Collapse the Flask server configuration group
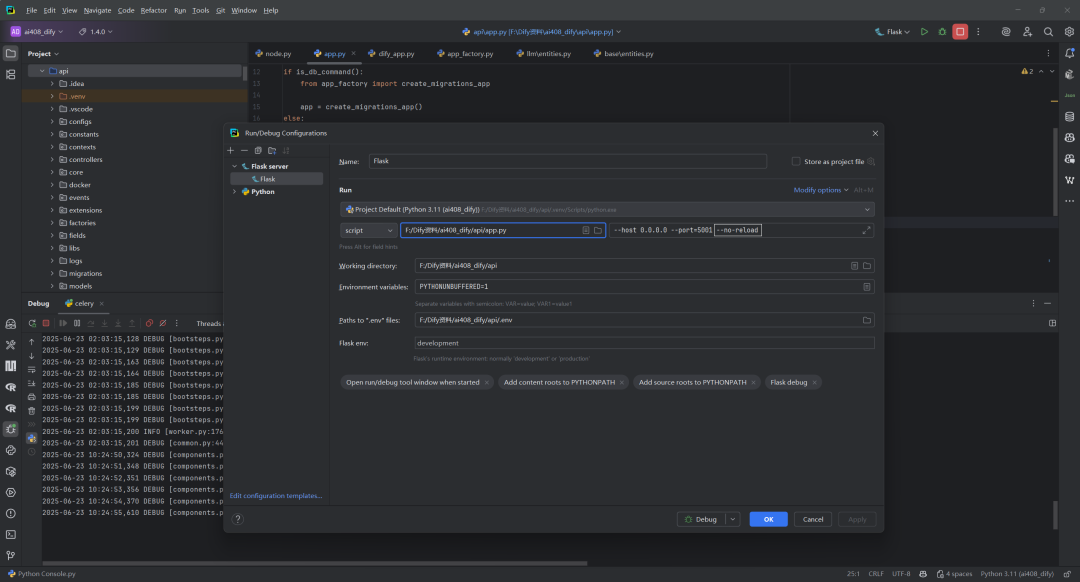This screenshot has height=582, width=1080. pos(235,167)
